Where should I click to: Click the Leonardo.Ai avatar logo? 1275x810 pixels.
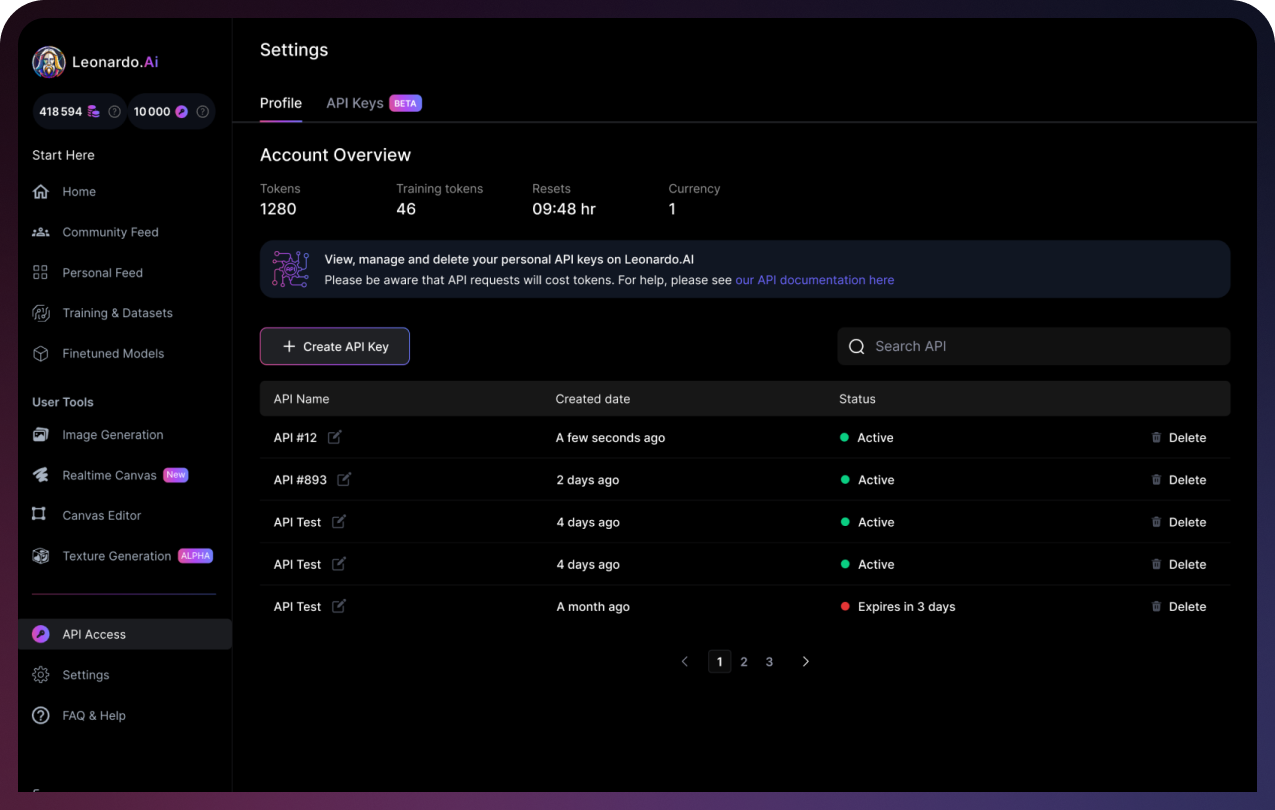[x=48, y=62]
